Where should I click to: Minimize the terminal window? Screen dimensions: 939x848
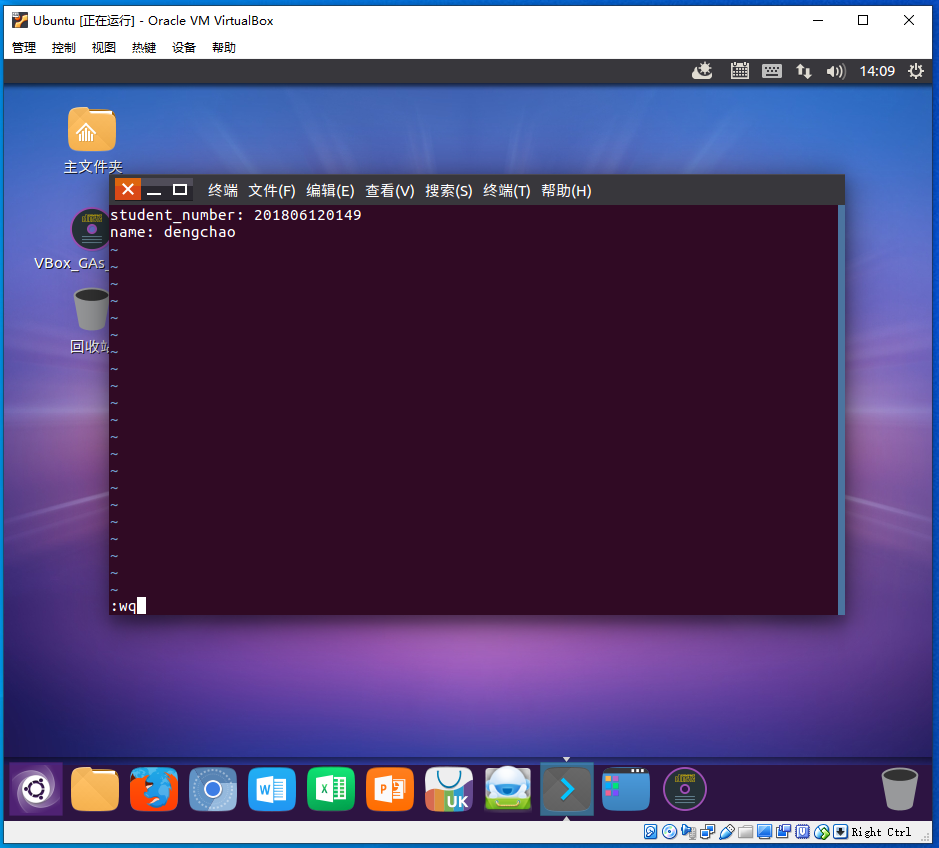click(x=154, y=190)
